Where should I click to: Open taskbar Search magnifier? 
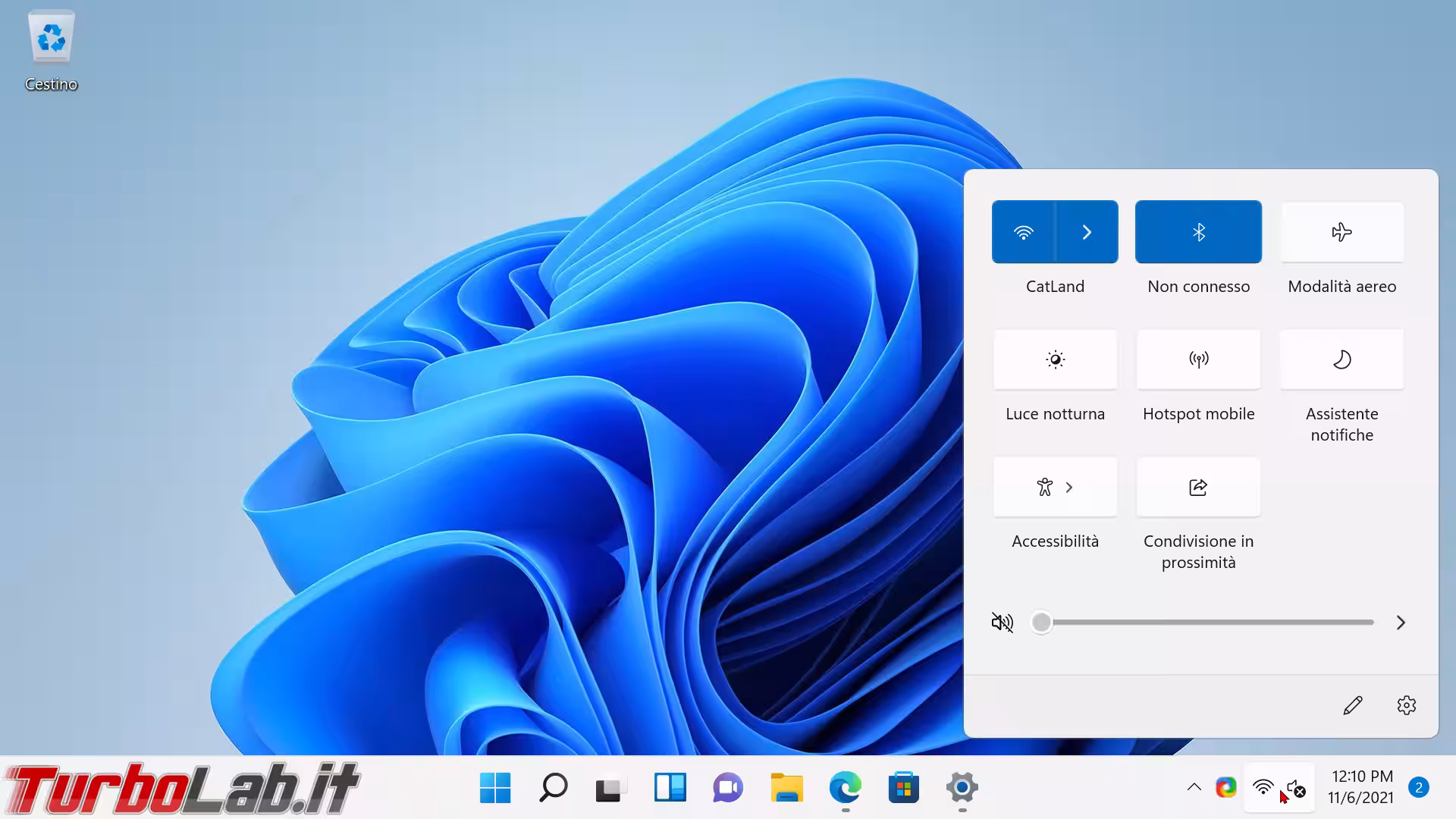[x=553, y=788]
